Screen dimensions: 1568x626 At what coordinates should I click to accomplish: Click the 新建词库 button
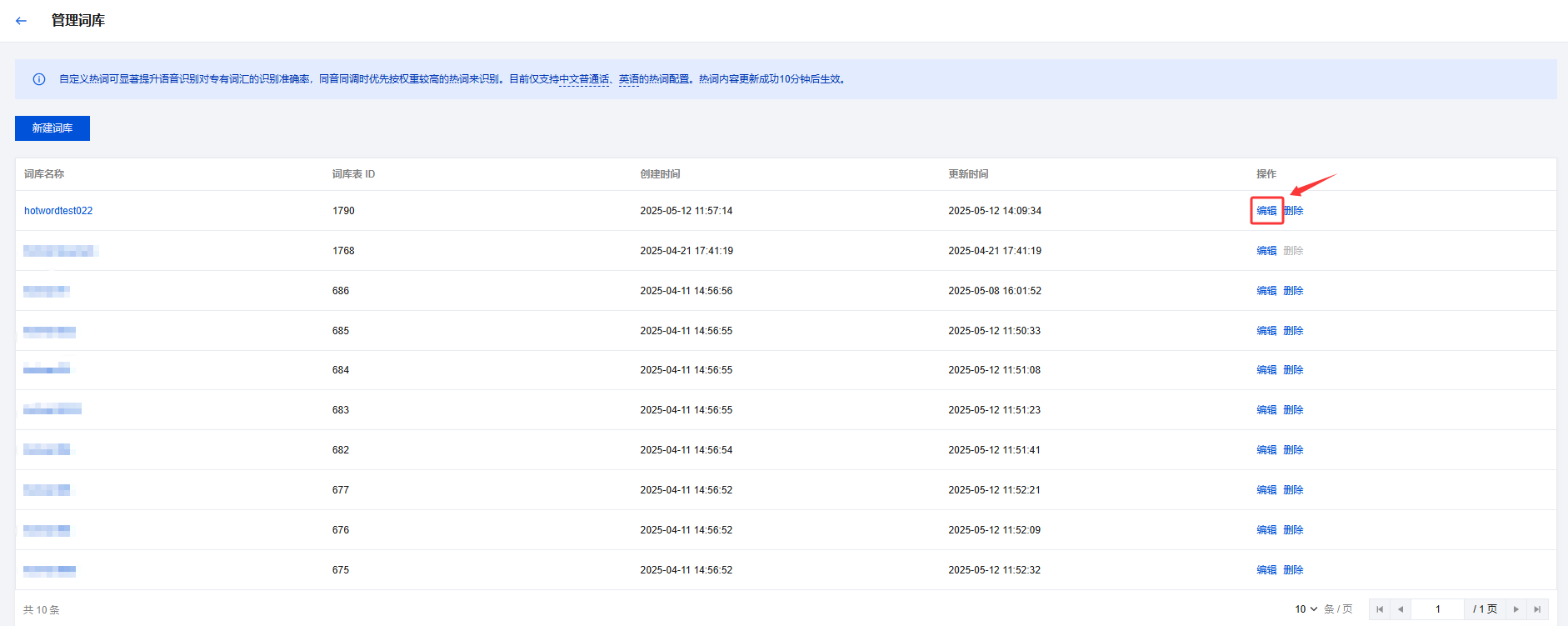pos(52,128)
